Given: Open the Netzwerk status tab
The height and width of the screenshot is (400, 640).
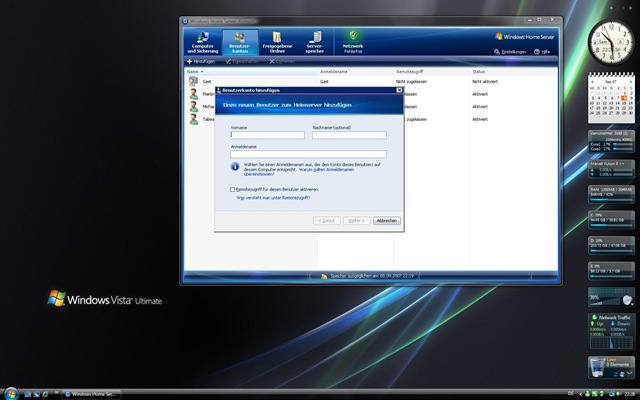Looking at the screenshot, I should [x=353, y=42].
